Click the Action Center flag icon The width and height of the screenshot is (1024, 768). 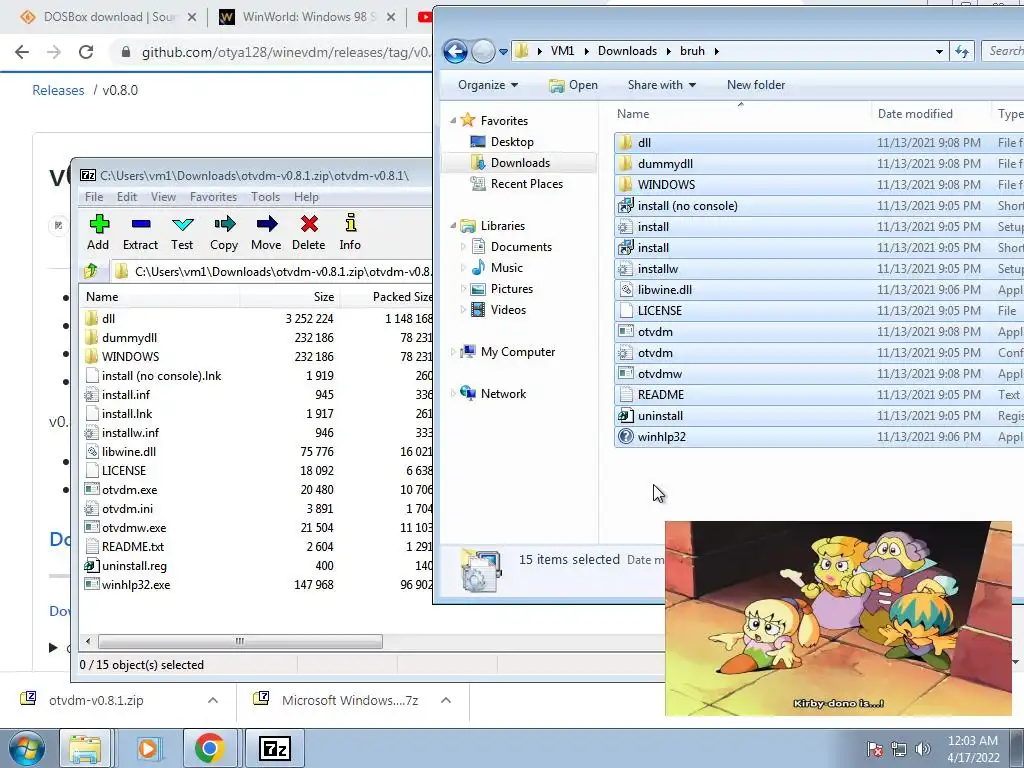874,749
